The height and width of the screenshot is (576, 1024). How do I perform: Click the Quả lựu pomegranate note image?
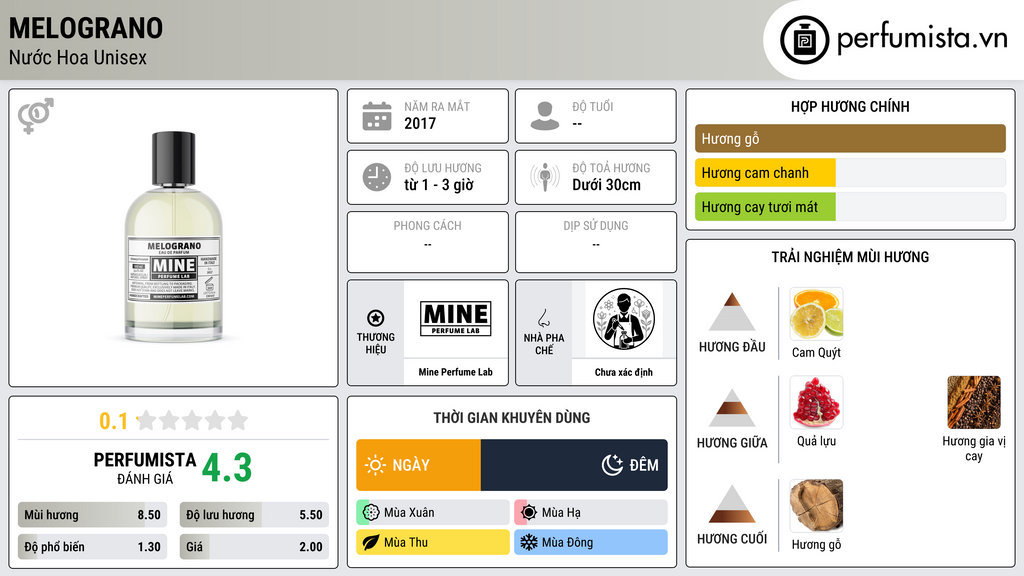(816, 402)
